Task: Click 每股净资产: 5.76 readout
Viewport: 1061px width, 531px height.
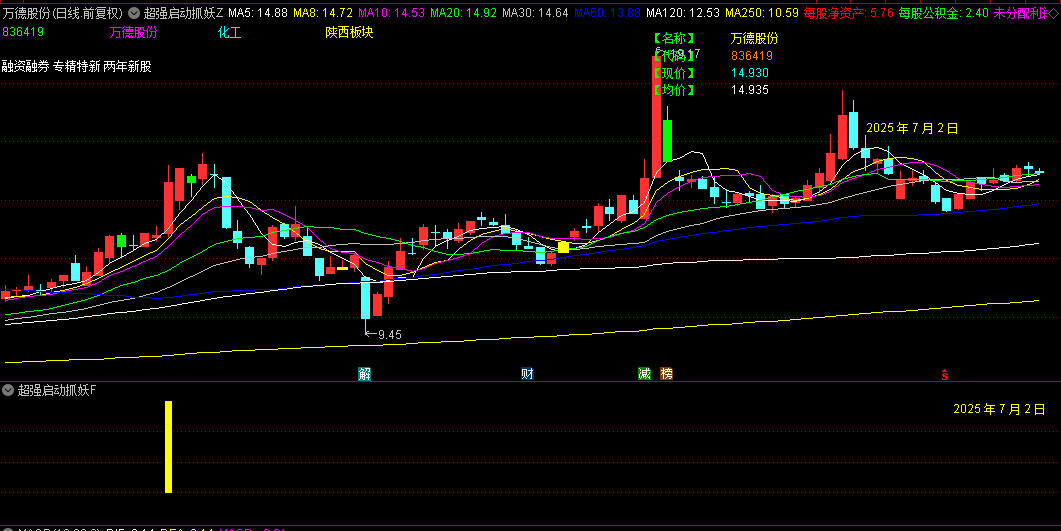Action: (849, 13)
